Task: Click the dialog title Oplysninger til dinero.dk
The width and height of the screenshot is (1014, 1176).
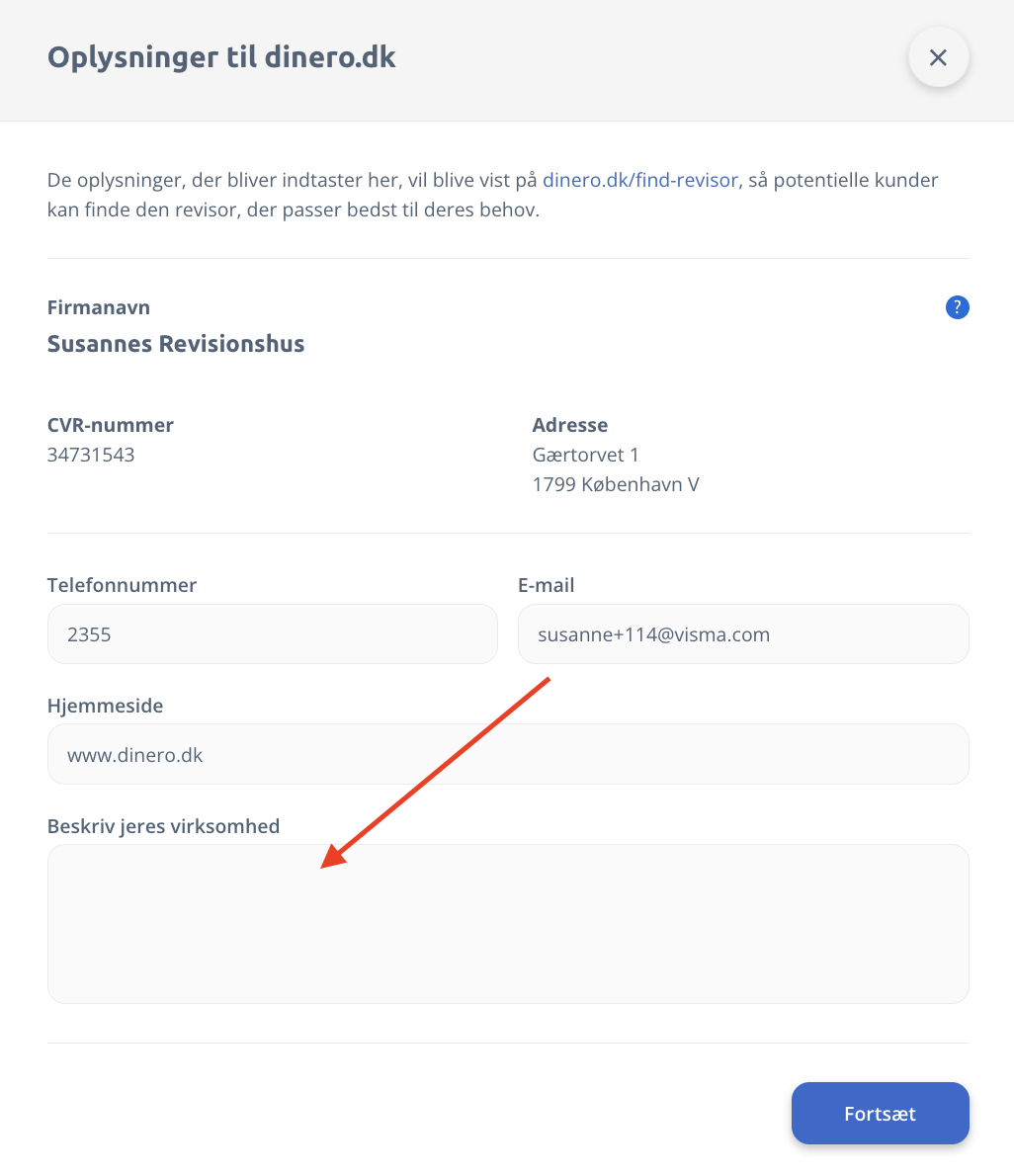Action: pos(221,56)
